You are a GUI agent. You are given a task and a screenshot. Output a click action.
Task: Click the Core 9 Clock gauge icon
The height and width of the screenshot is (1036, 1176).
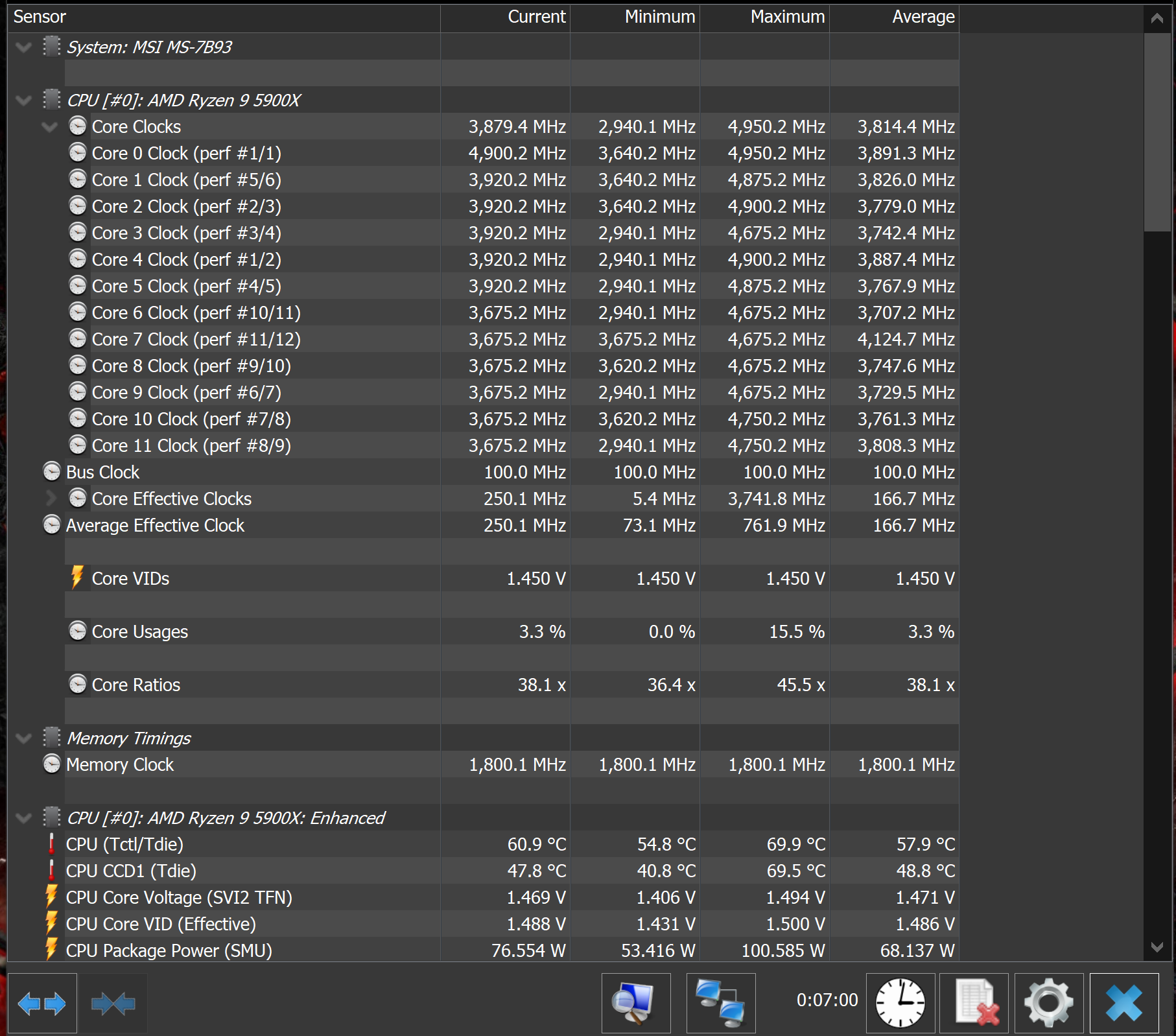(78, 392)
